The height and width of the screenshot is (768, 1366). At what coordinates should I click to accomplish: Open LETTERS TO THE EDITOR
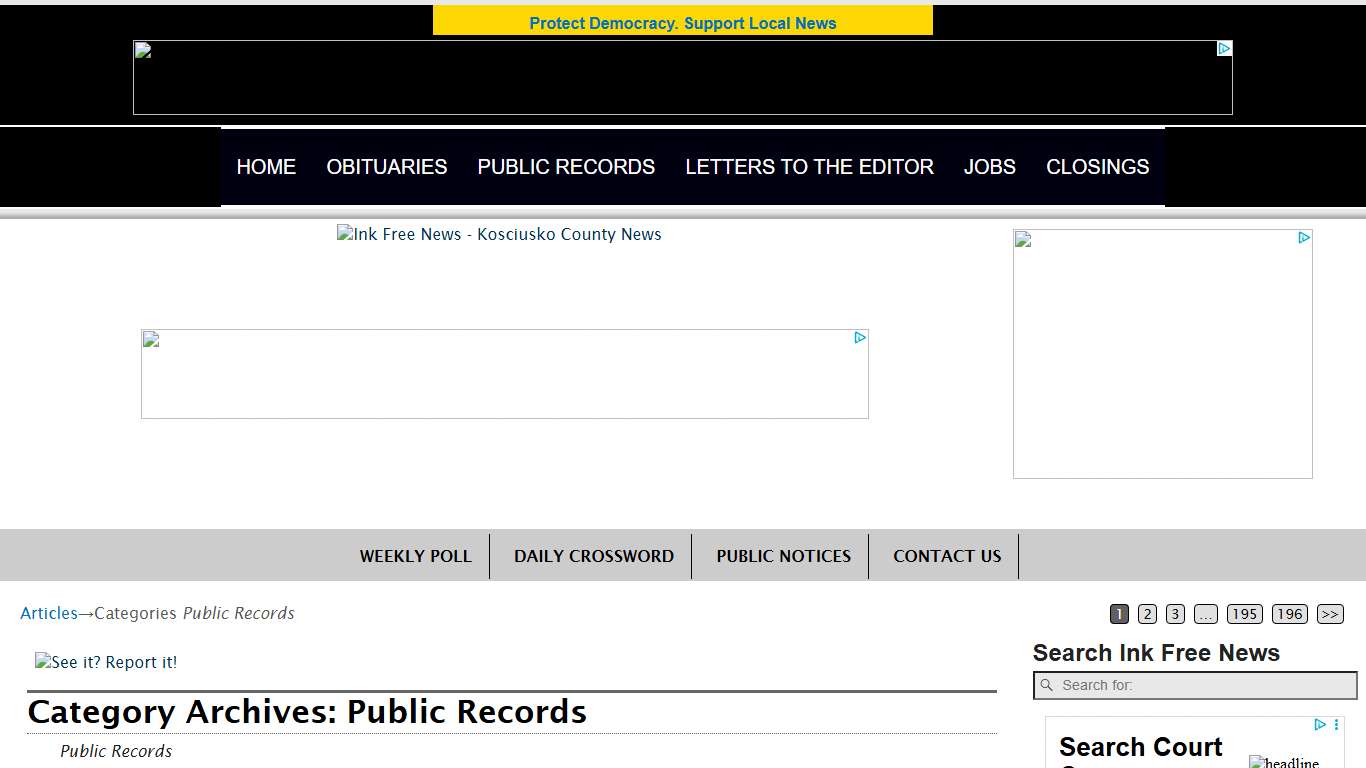809,167
